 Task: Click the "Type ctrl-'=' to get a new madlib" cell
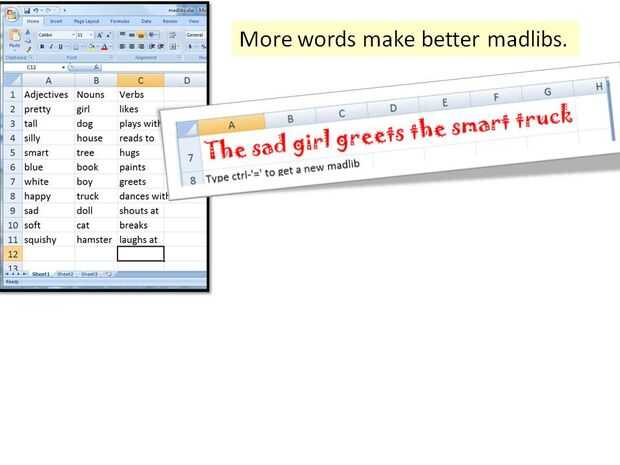(282, 172)
